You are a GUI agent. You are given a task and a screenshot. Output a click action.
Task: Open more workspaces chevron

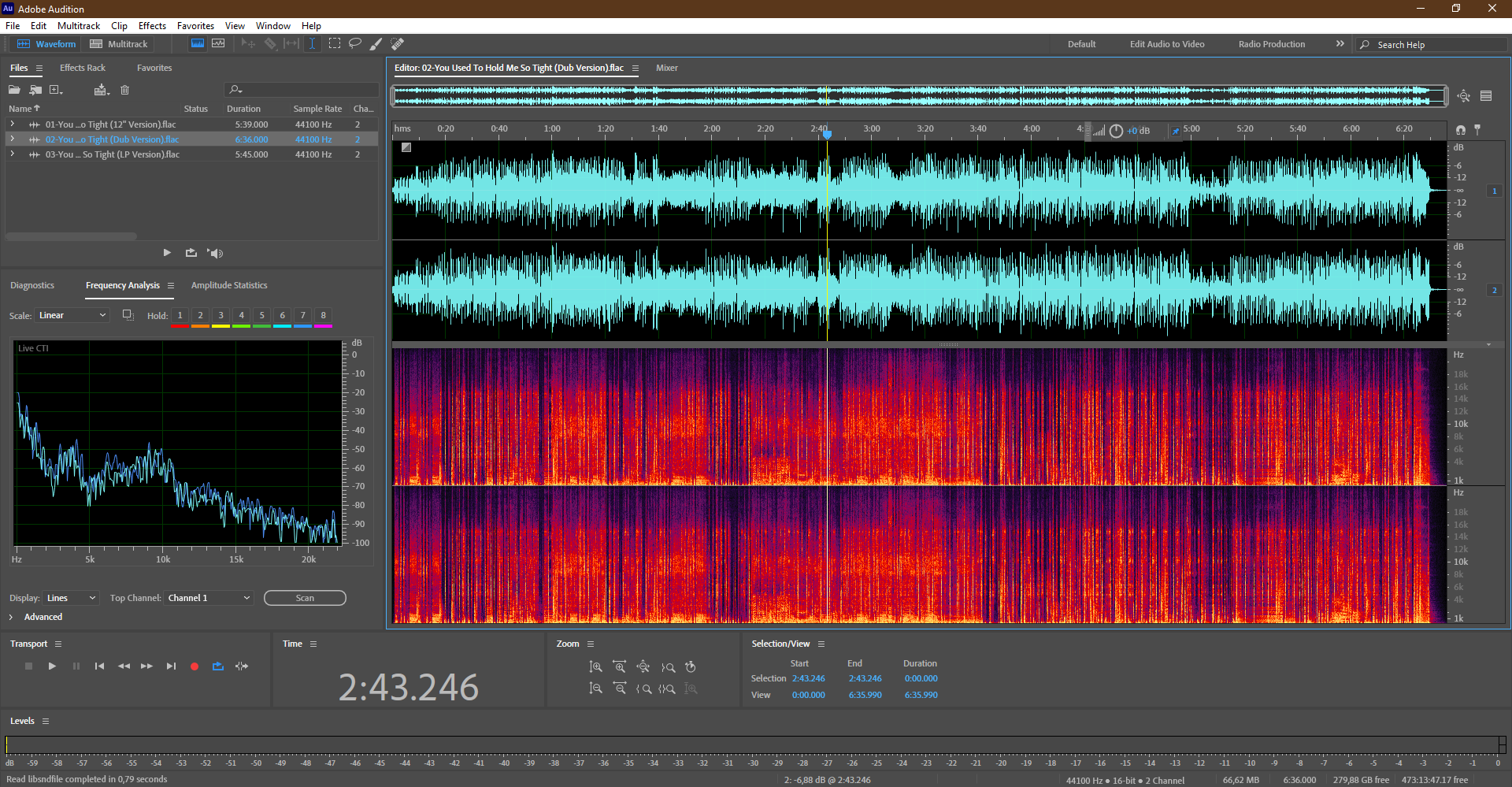tap(1340, 44)
